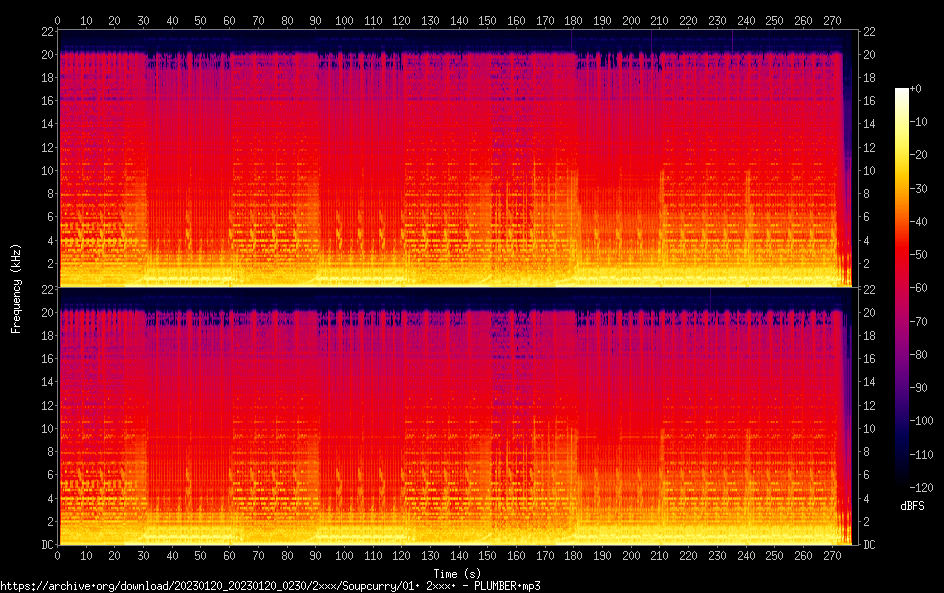Select the '+0' label atop the color scale
944x593 pixels.
tap(915, 89)
